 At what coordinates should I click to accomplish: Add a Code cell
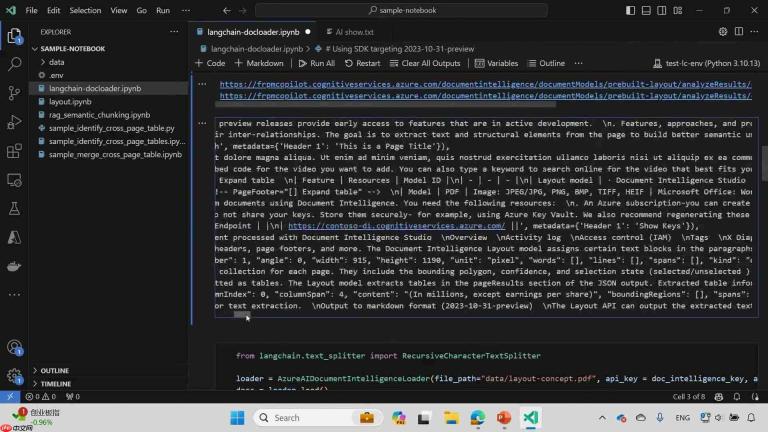(x=210, y=63)
